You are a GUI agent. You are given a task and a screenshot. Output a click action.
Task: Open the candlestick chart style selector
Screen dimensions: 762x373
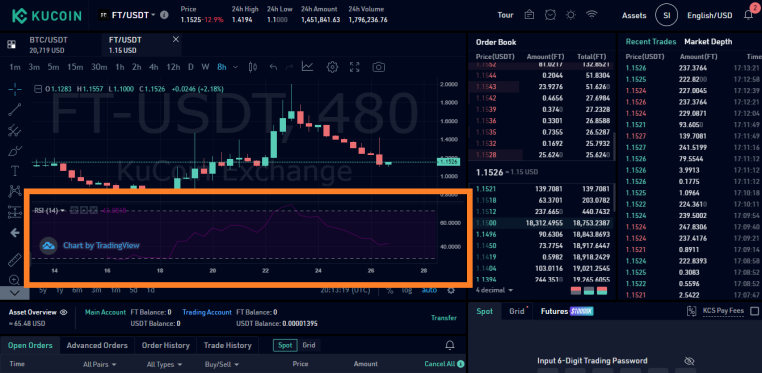(x=252, y=67)
